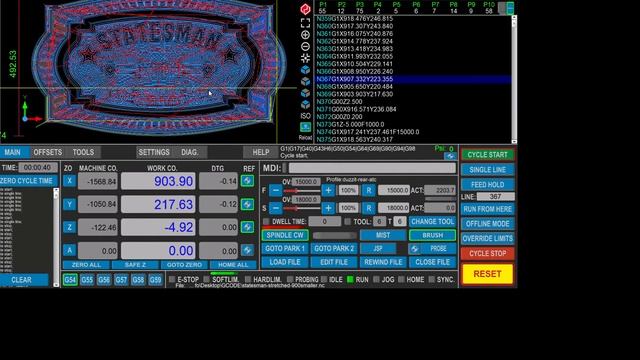Adjust the spindle speed override slider
640x360 pixels.
click(x=302, y=209)
